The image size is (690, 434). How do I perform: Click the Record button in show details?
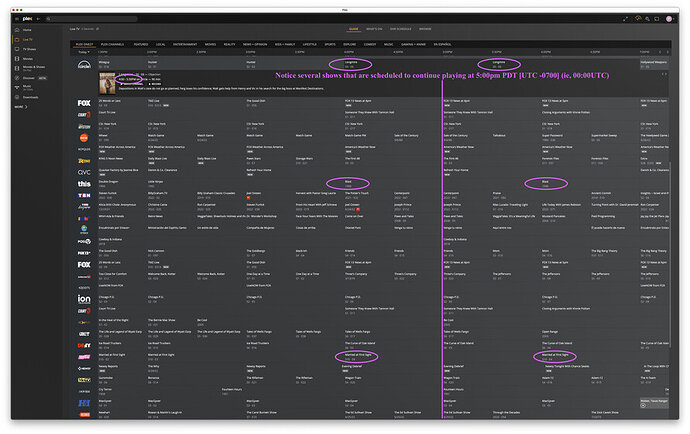[x=155, y=84]
